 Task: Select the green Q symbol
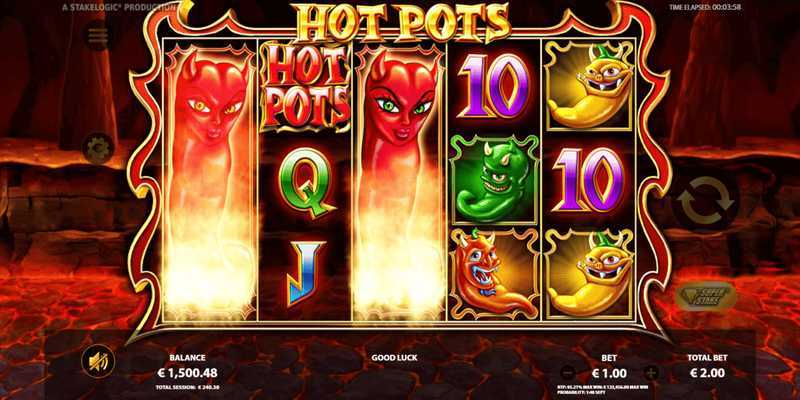pyautogui.click(x=306, y=182)
